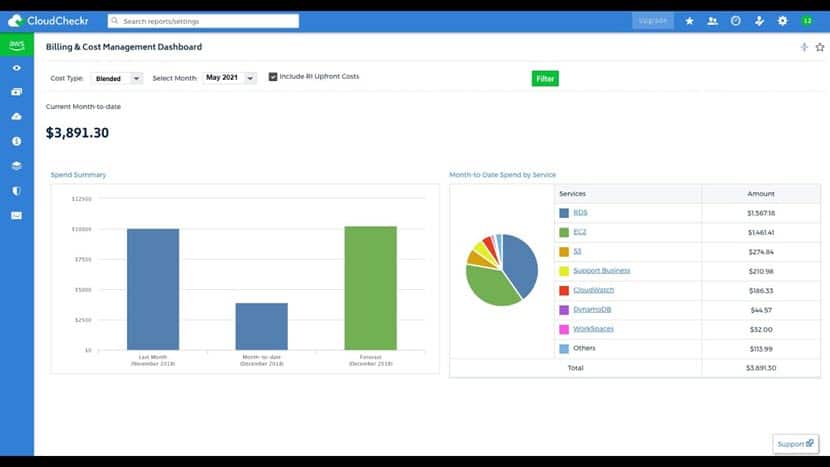830x467 pixels.
Task: Click the Upgrade button in top bar
Action: point(653,21)
